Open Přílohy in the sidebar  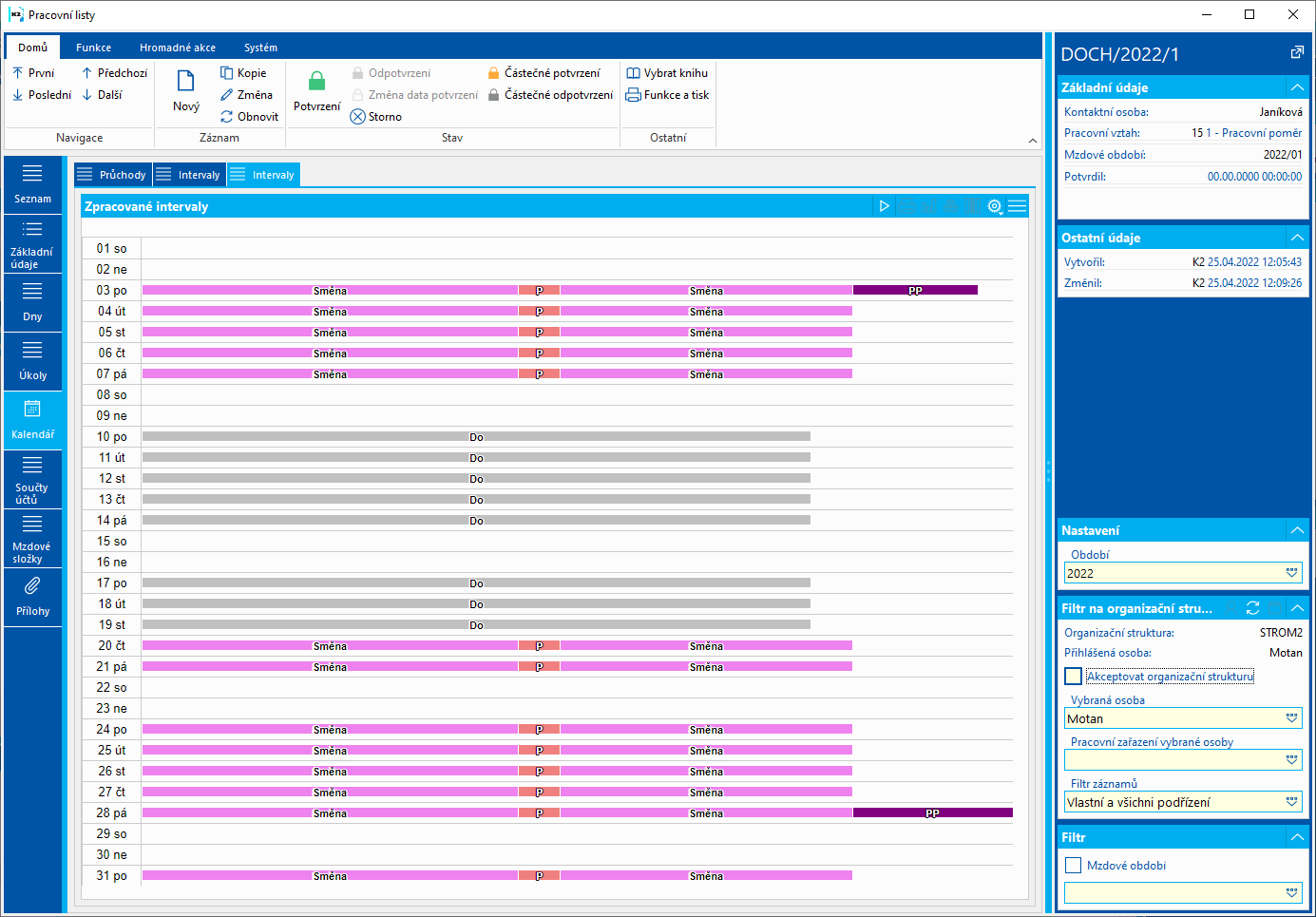[x=32, y=598]
